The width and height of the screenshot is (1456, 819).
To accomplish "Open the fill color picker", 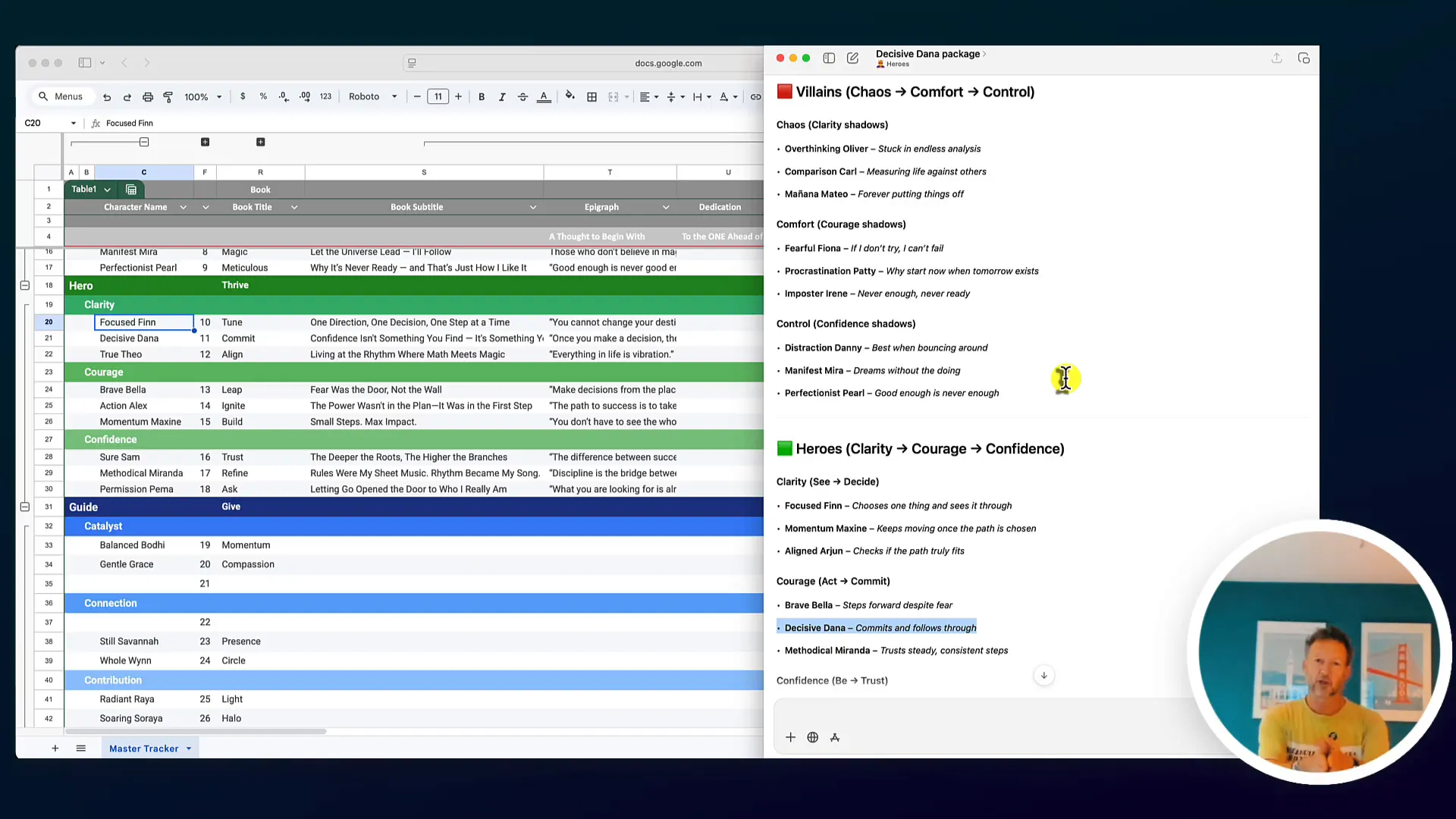I will point(570,96).
